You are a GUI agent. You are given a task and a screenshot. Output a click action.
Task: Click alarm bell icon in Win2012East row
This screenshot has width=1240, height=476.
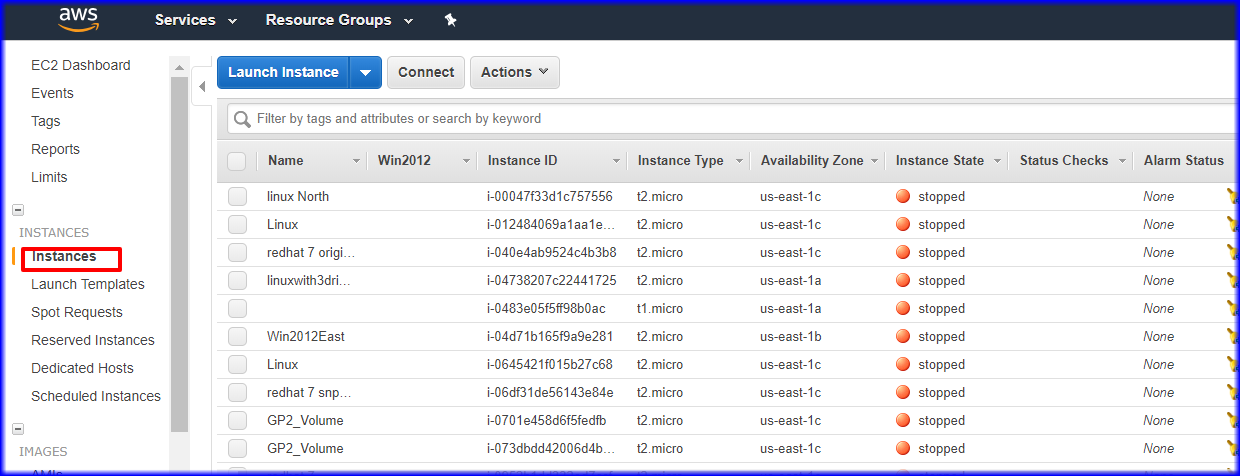(1232, 337)
